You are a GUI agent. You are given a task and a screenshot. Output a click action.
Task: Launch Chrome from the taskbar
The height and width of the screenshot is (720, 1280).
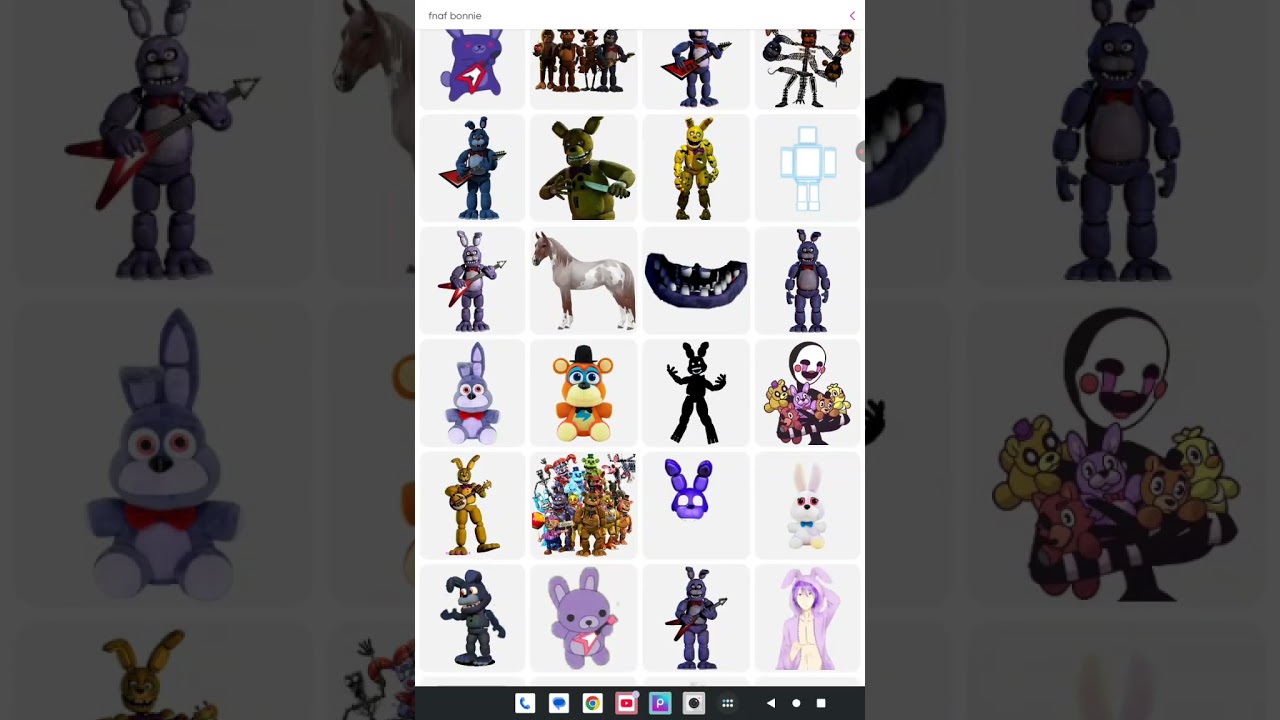[593, 703]
